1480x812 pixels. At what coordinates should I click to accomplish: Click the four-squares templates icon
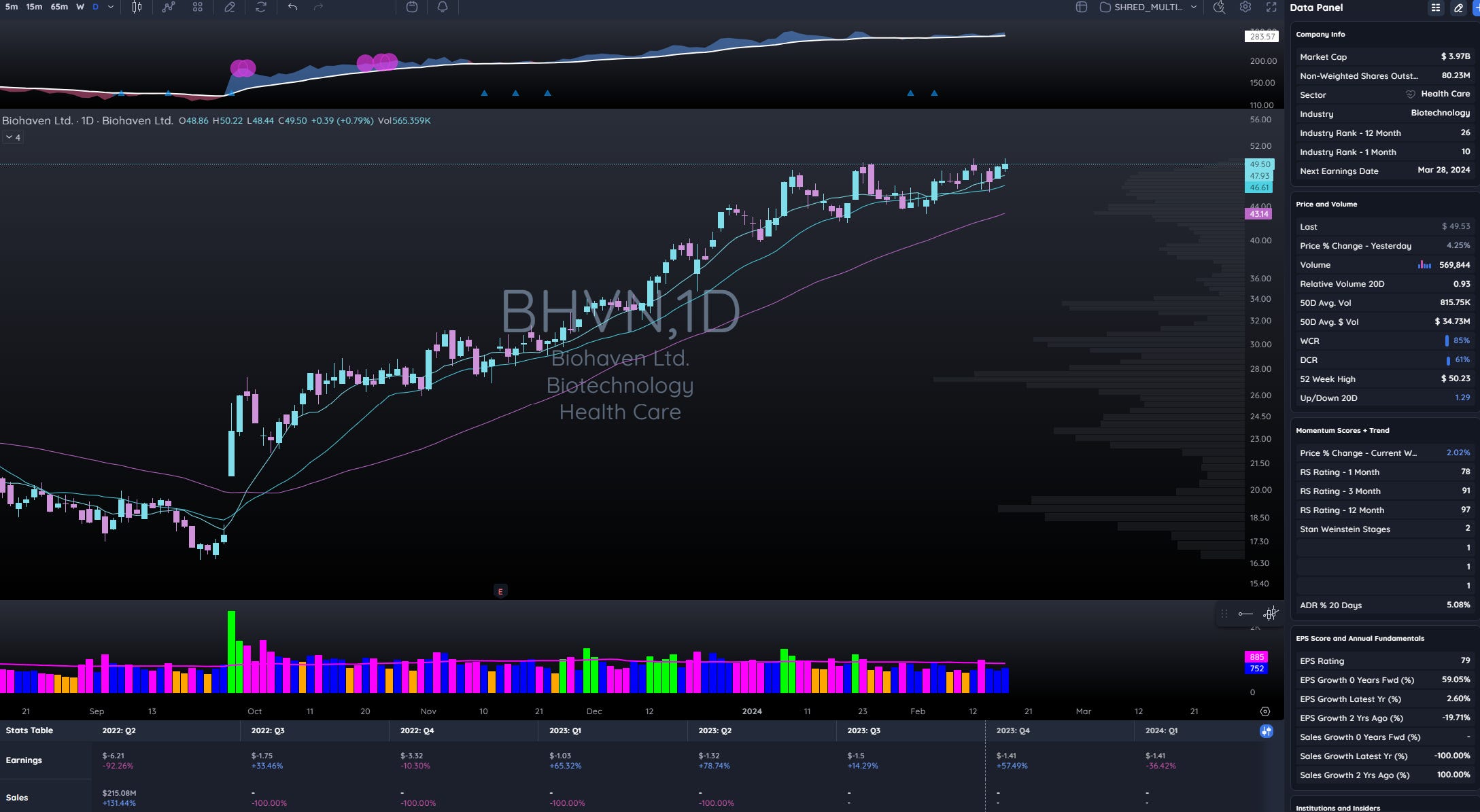(x=198, y=7)
